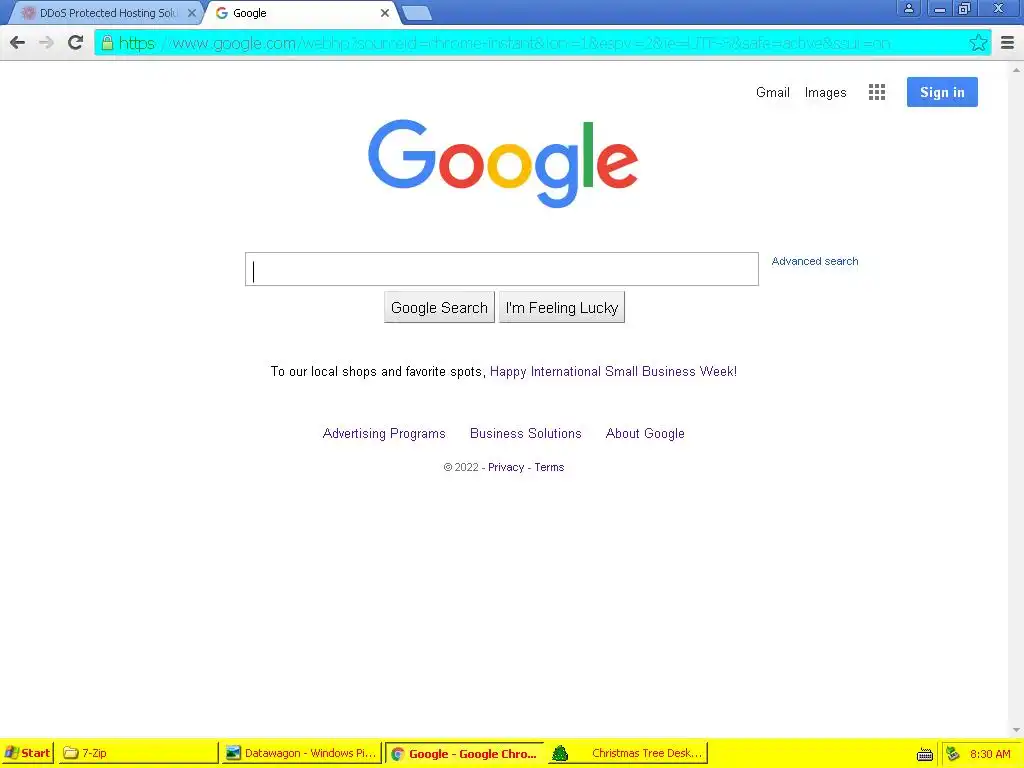
Task: Click the Google logo
Action: [503, 163]
